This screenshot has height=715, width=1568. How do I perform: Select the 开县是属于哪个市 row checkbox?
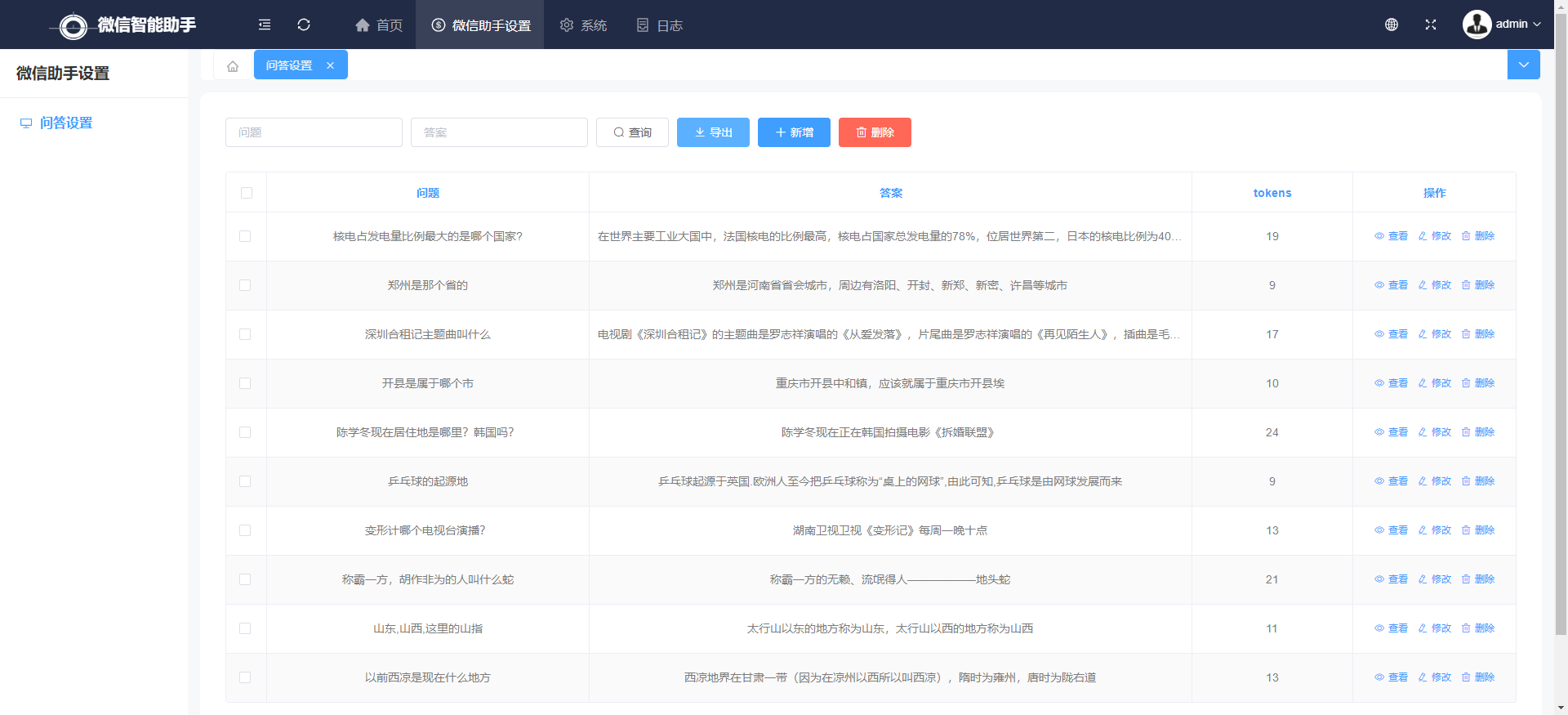point(245,383)
